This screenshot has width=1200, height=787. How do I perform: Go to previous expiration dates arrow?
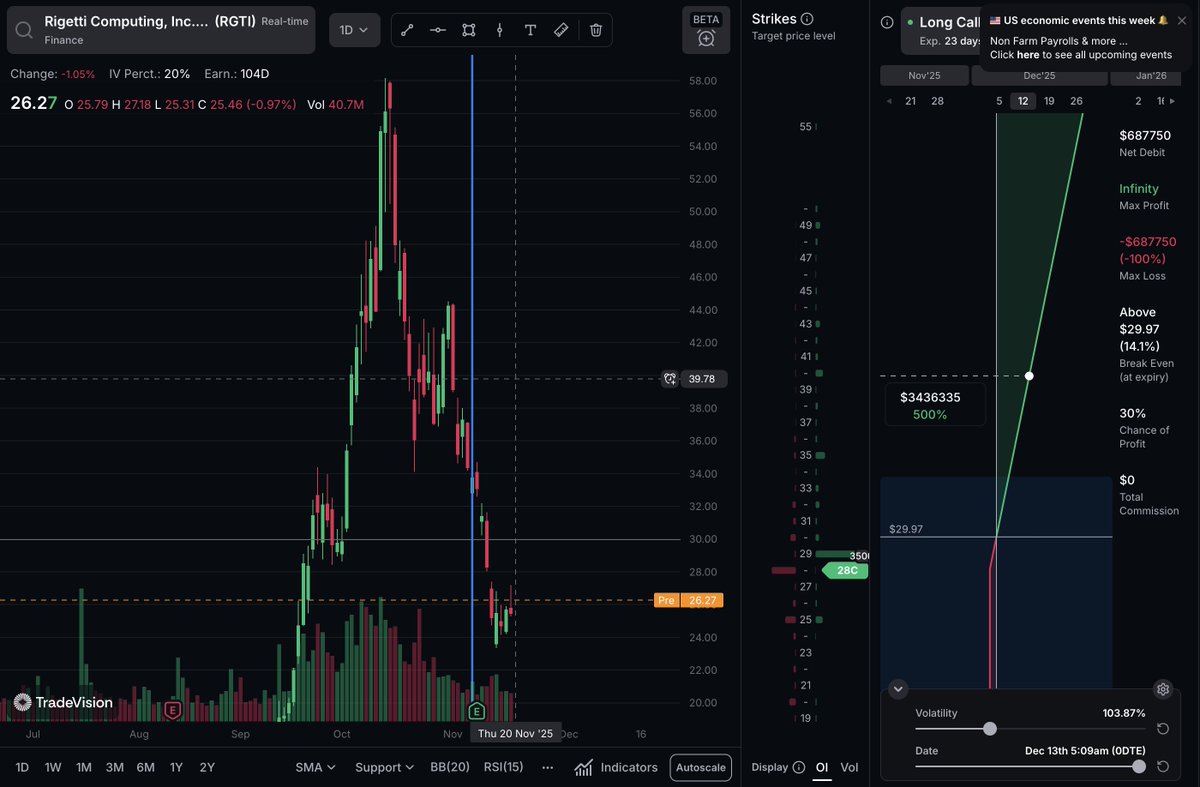pyautogui.click(x=890, y=101)
